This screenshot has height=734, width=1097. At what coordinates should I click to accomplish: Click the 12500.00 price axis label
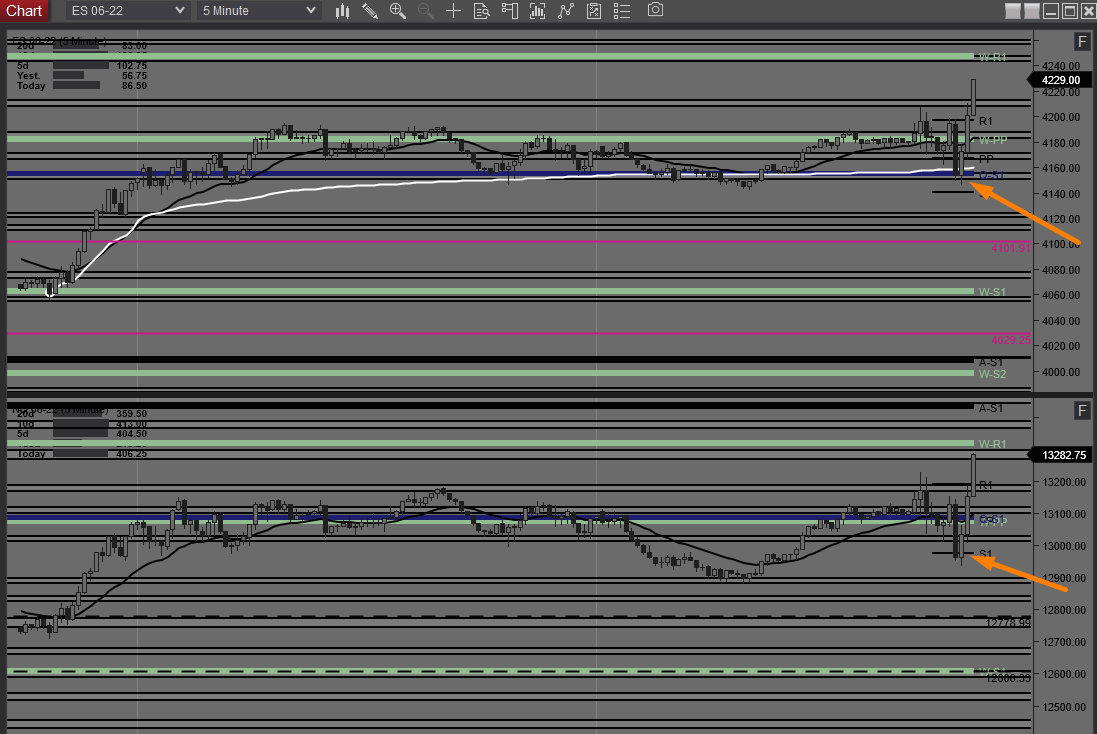tap(1063, 707)
